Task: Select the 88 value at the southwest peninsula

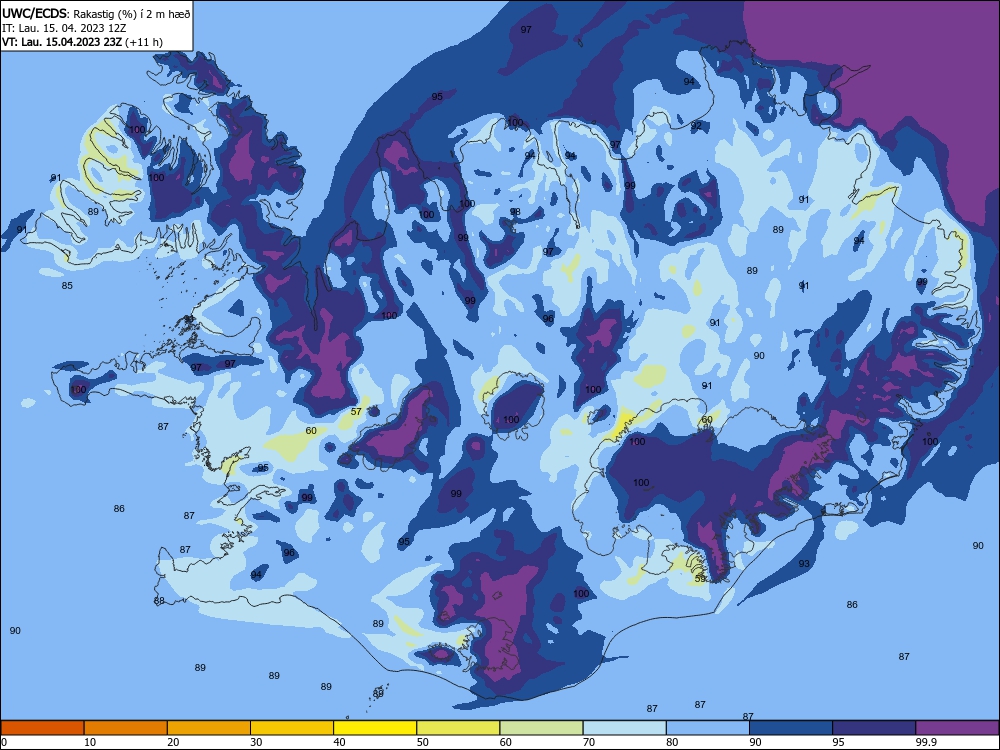Action: 159,601
